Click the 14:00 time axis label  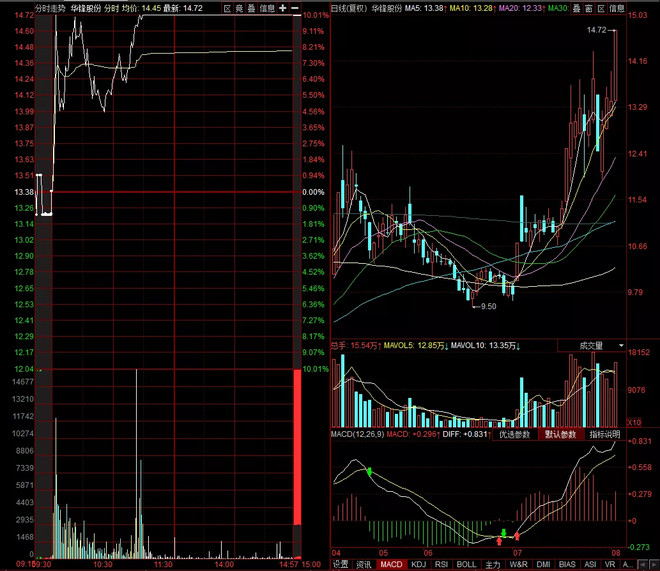[224, 564]
